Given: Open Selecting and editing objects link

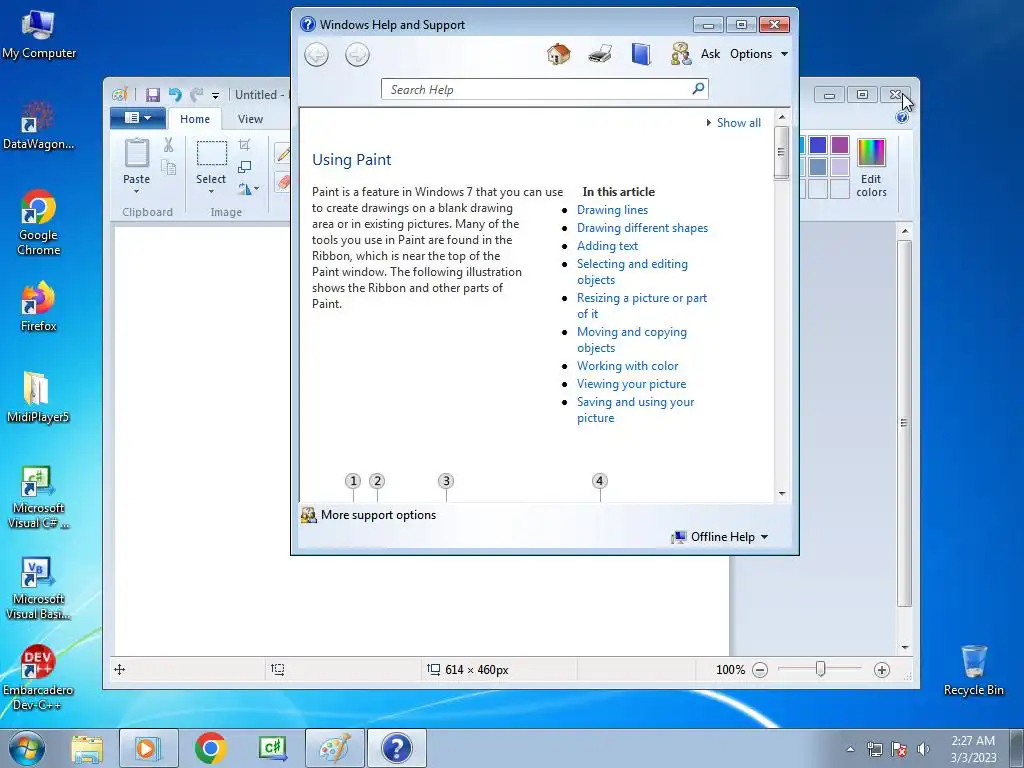Looking at the screenshot, I should (x=632, y=272).
